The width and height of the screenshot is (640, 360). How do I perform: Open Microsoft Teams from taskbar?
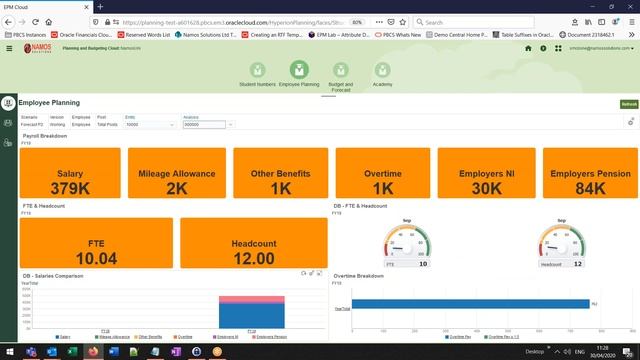(31, 351)
